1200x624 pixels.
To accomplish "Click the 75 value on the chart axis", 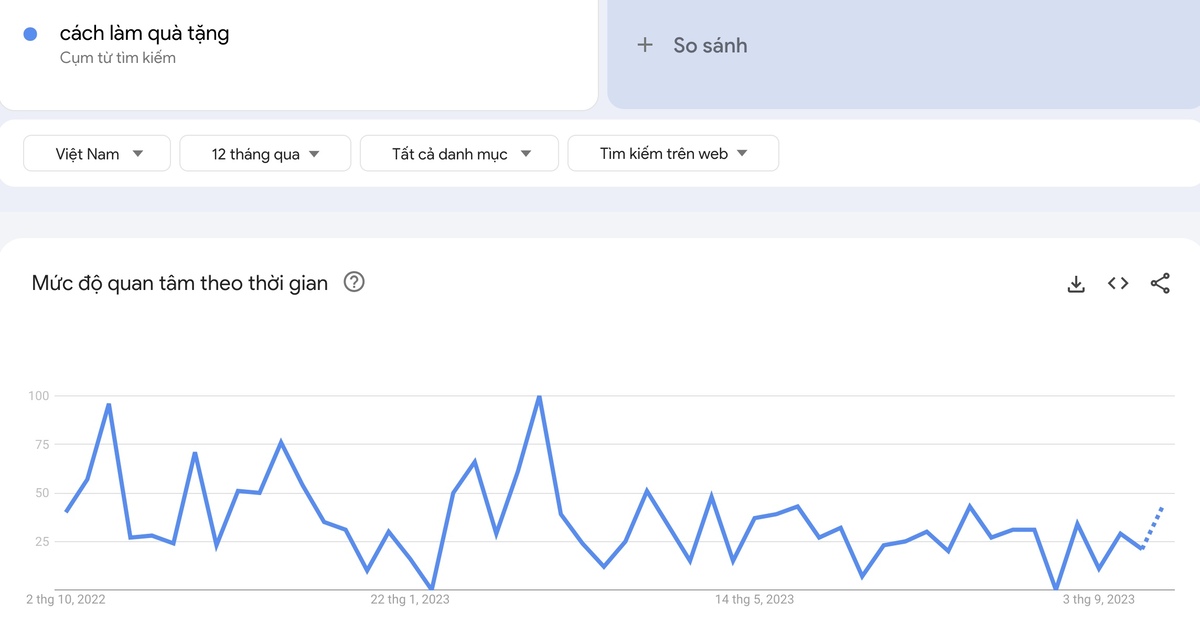I will point(41,445).
